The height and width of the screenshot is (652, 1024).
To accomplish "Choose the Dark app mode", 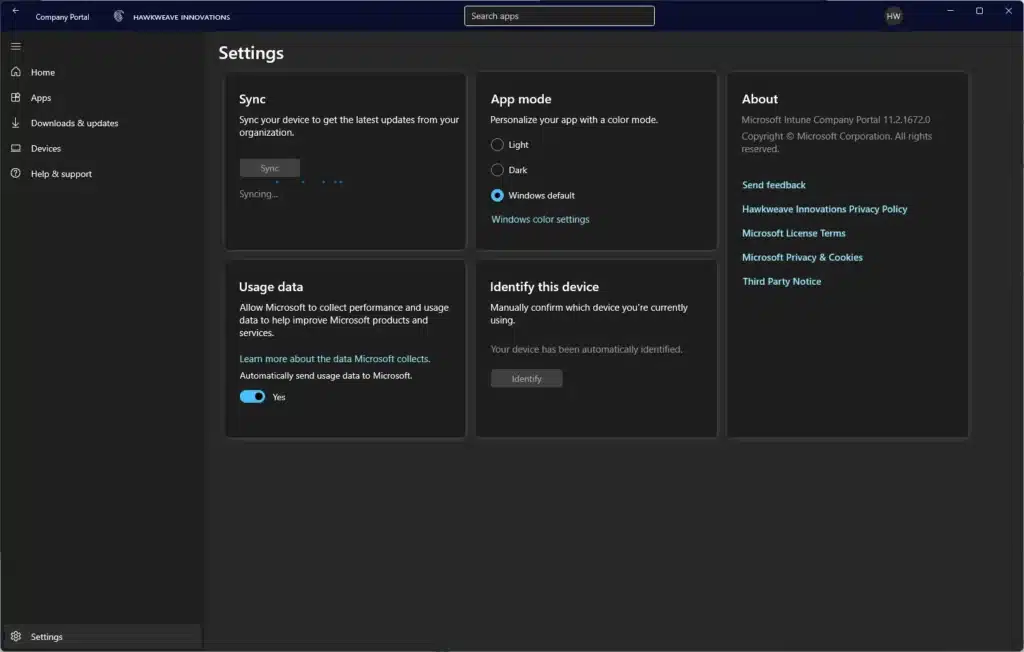I will click(497, 170).
